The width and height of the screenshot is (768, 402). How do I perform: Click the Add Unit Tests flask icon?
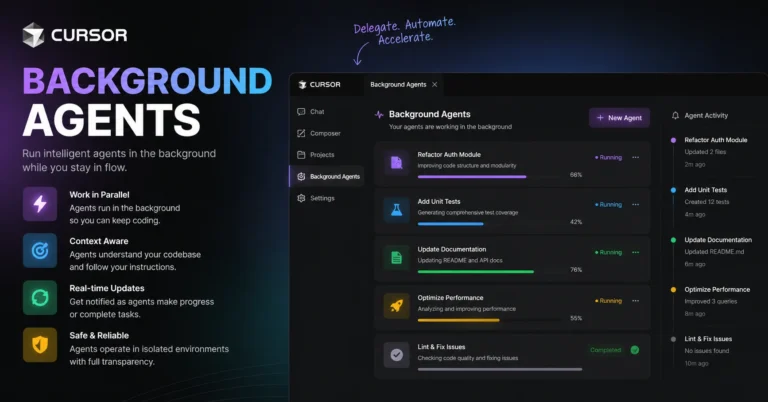point(396,210)
